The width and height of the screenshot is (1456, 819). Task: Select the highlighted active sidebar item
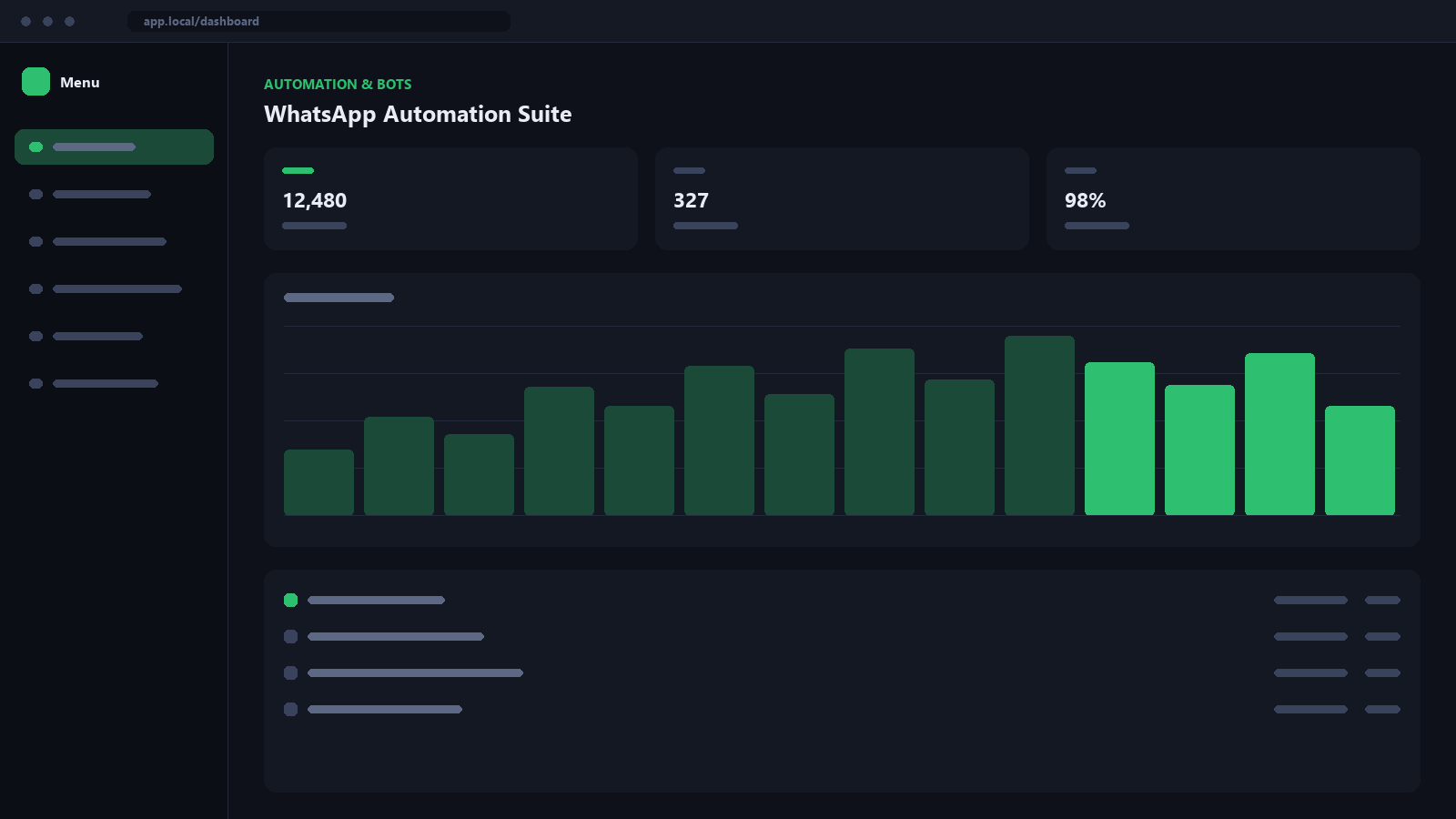114,147
